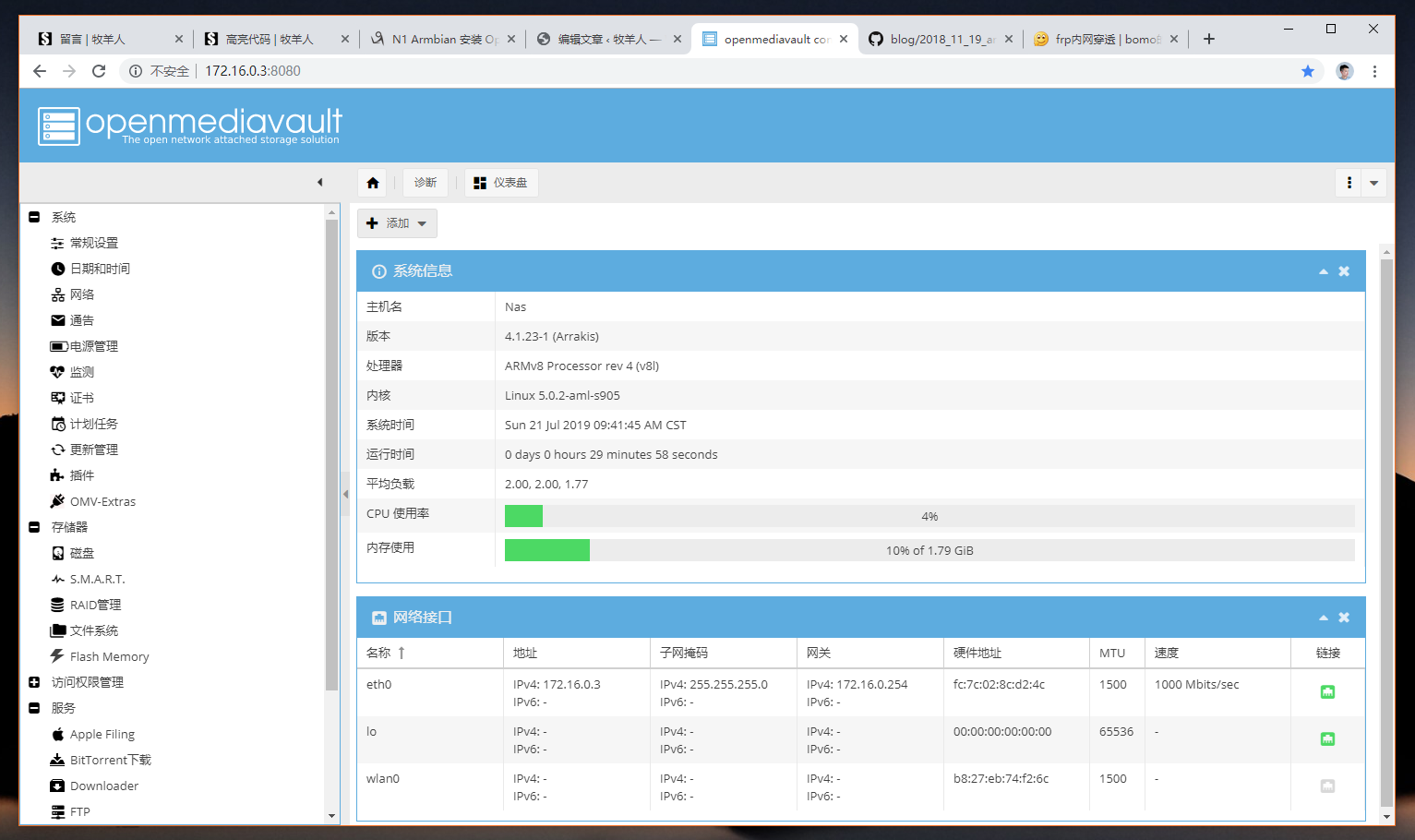
Task: Open the 仪表盘 dashboard tab
Action: click(x=501, y=183)
